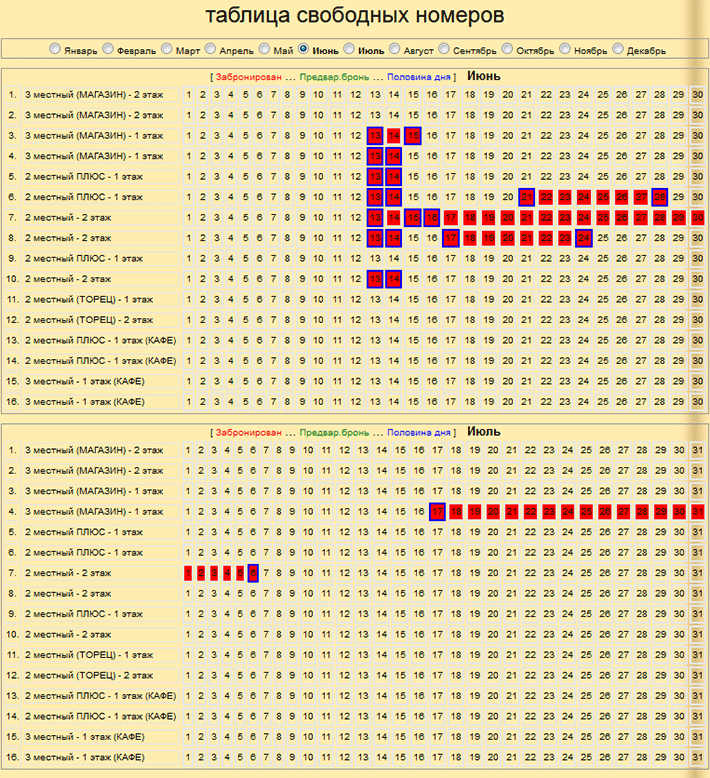The height and width of the screenshot is (778, 710).
Task: Click free day 20 in June row 11
Action: [508, 299]
